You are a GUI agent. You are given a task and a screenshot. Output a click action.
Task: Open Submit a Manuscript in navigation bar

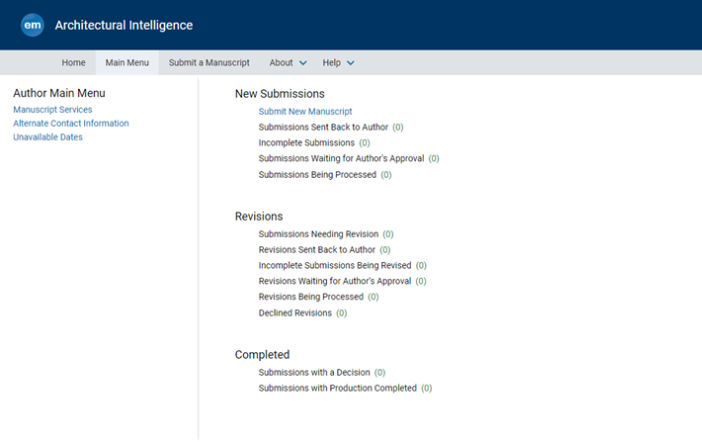click(x=209, y=63)
